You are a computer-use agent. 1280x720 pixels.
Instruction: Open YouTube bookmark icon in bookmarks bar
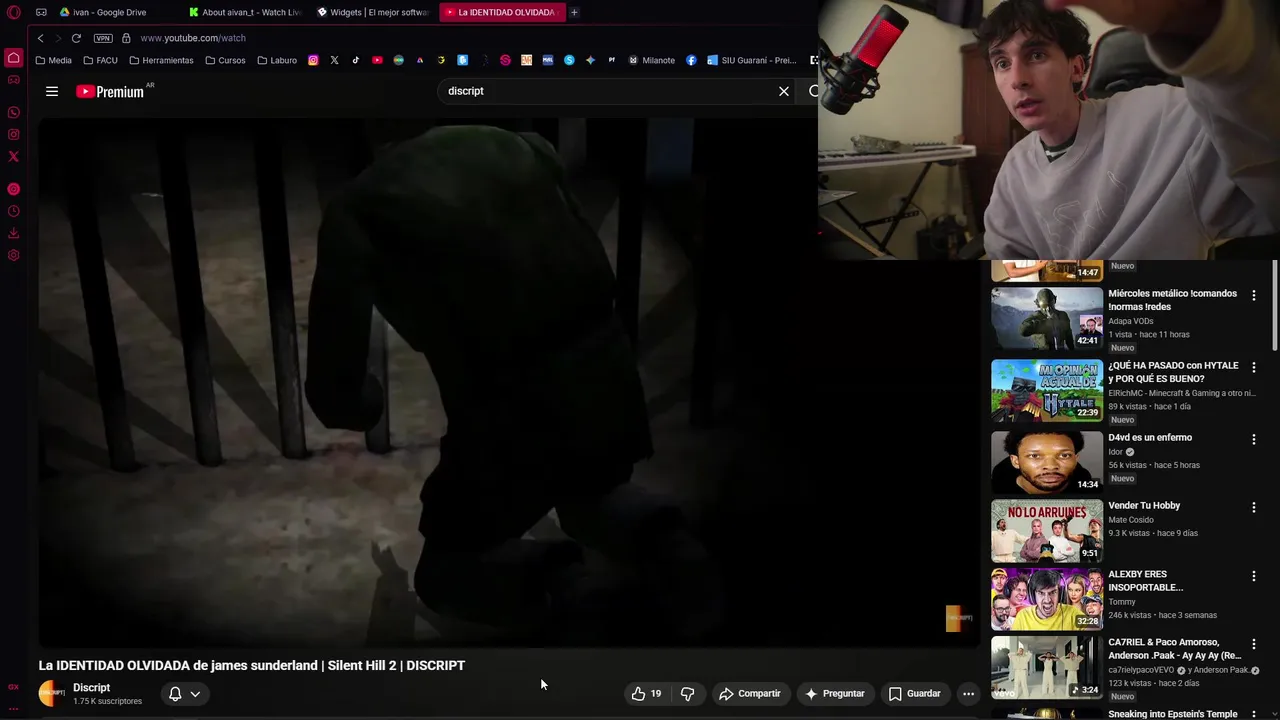coord(377,60)
